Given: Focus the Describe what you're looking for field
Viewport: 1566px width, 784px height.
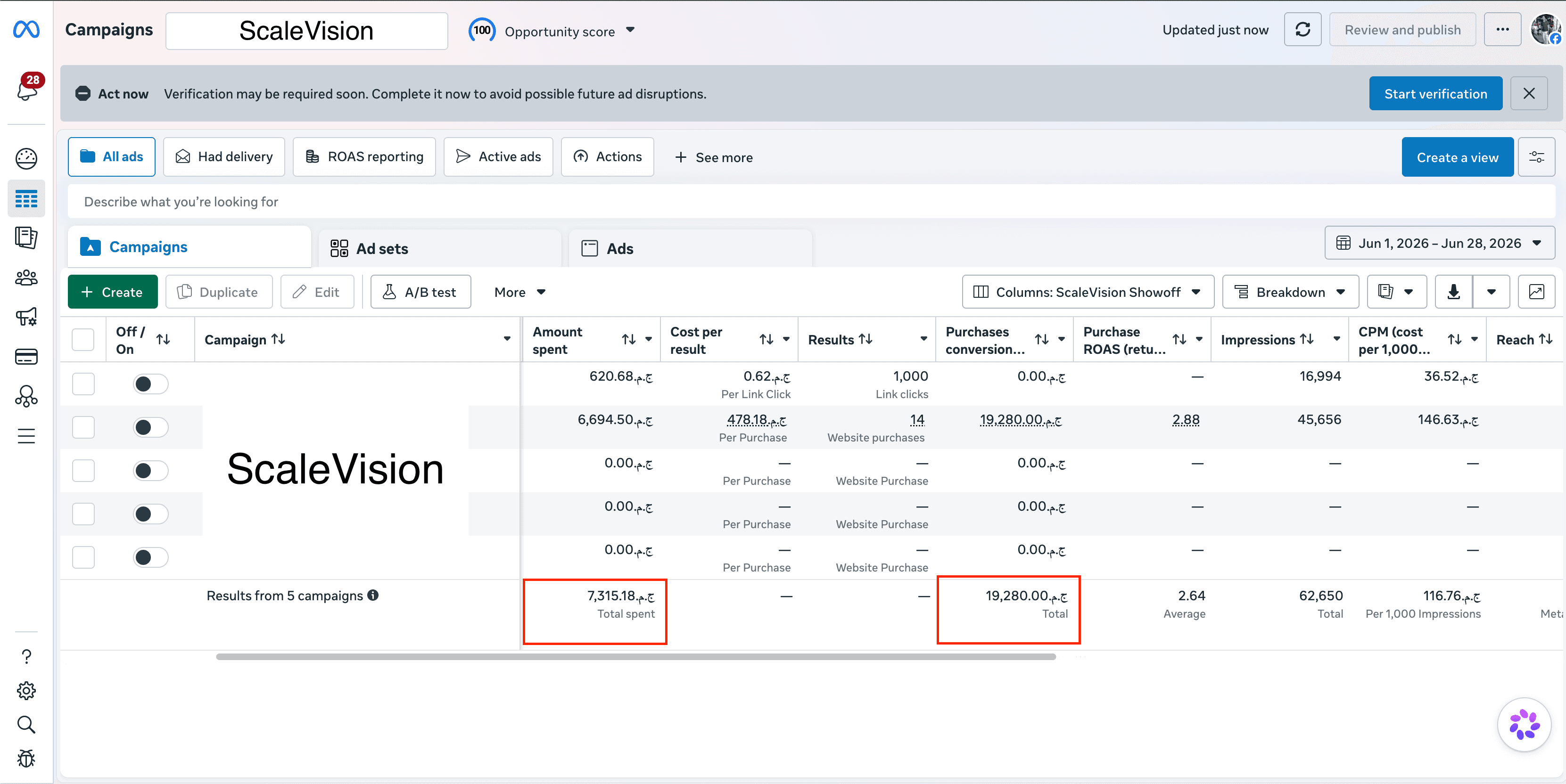Looking at the screenshot, I should [812, 202].
